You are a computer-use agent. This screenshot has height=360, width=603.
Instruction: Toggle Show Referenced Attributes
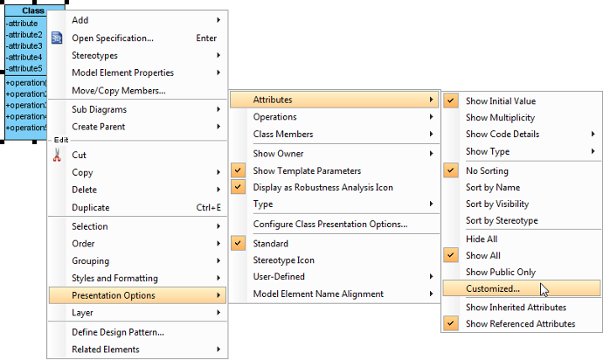450,323
